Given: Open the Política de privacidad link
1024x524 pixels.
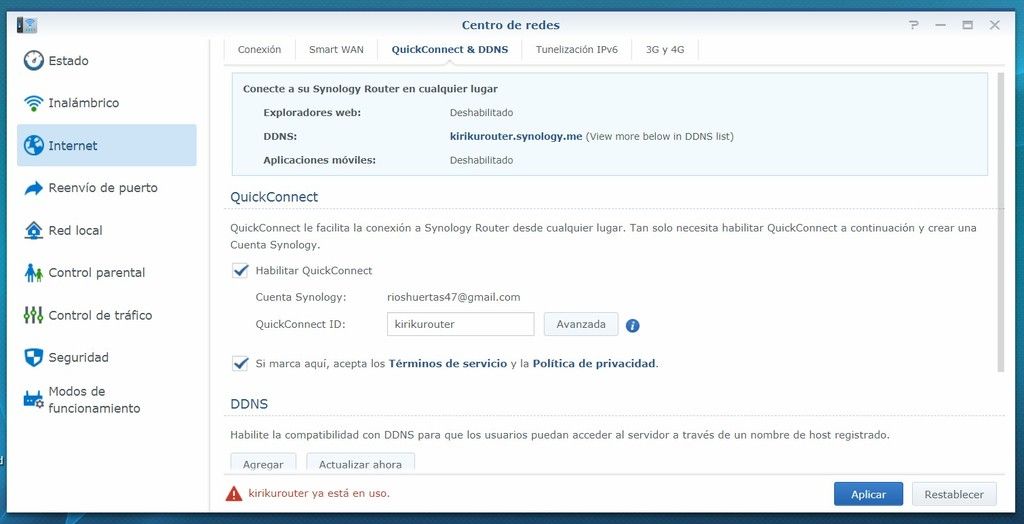Looking at the screenshot, I should [594, 364].
